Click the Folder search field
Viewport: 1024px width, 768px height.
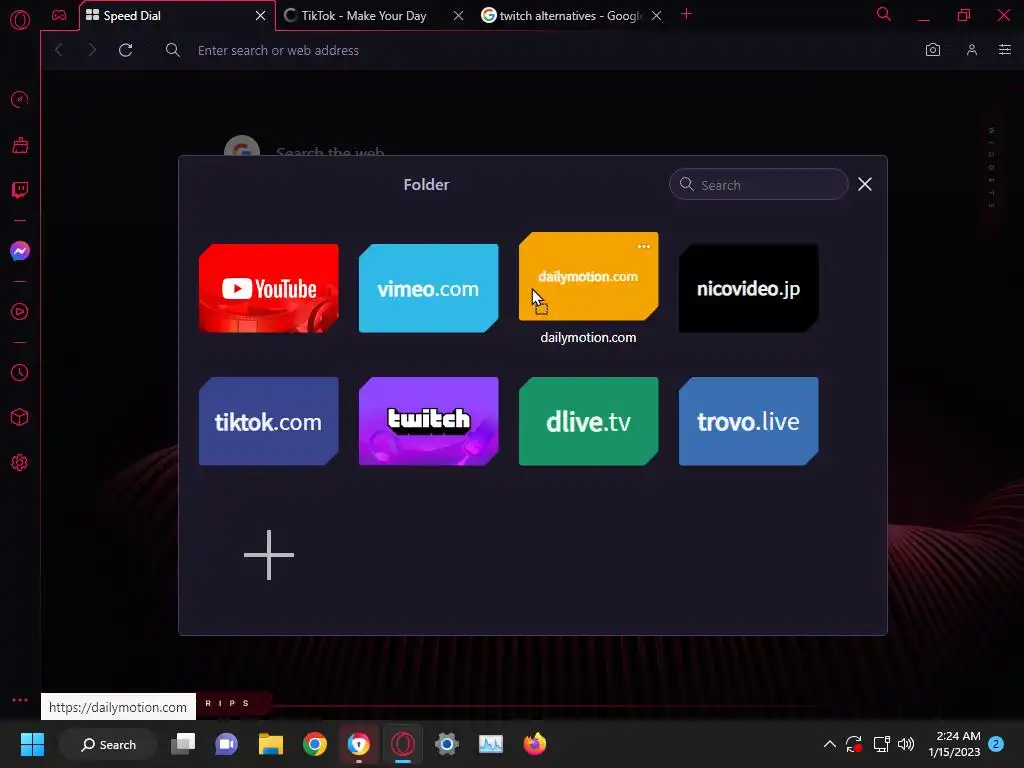pyautogui.click(x=758, y=184)
